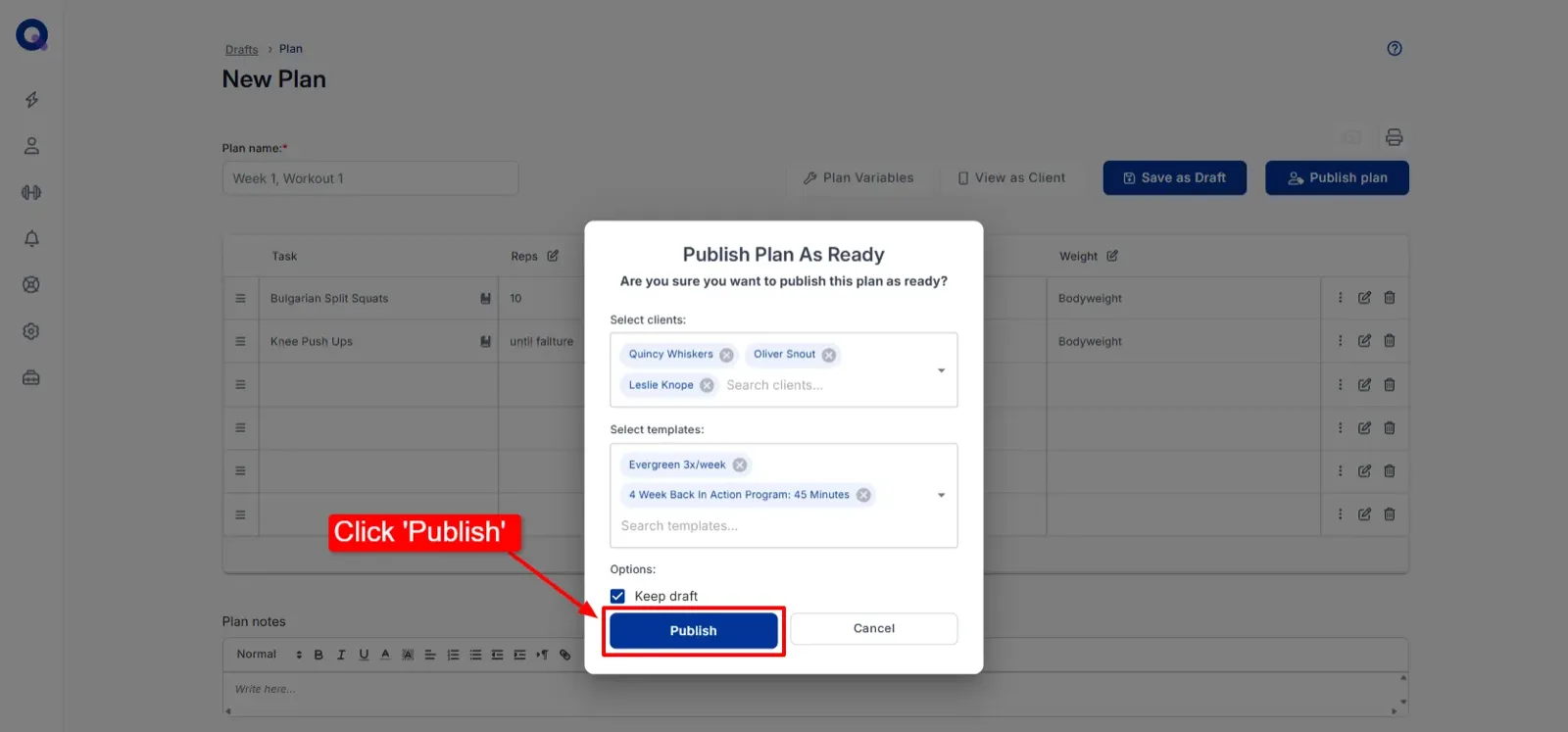
Task: Edit the Bulgarian Split Squats row
Action: (x=1364, y=298)
